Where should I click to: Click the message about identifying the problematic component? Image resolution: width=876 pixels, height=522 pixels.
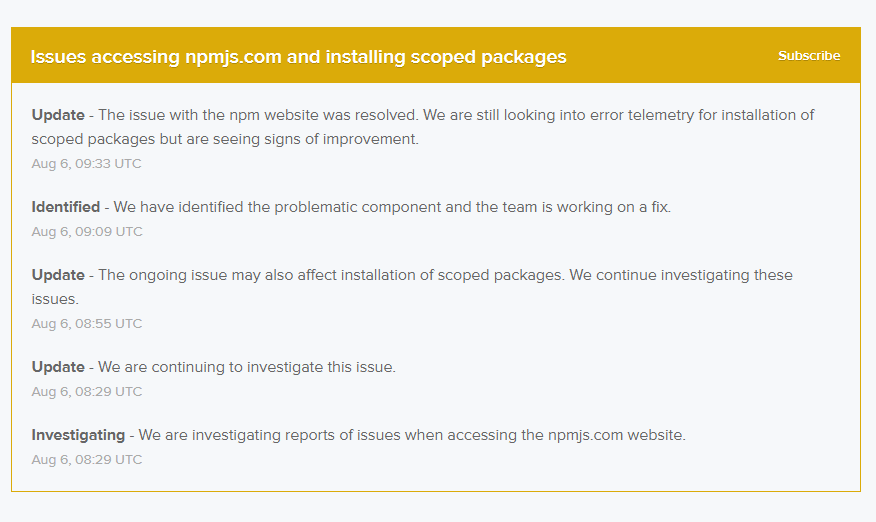tap(392, 207)
